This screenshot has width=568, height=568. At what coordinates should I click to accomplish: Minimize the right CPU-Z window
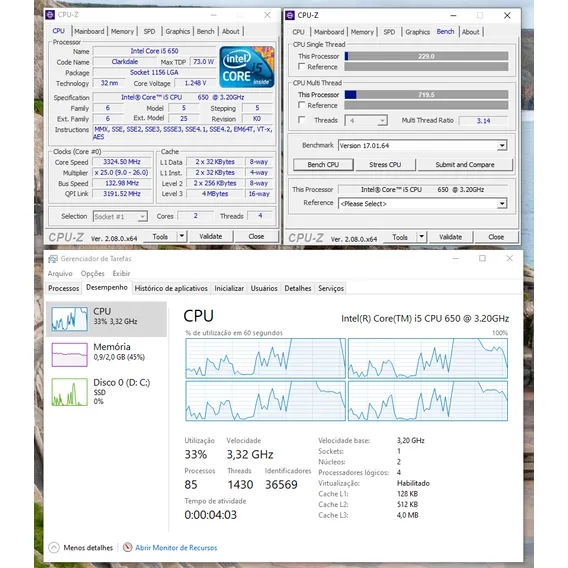pos(453,15)
